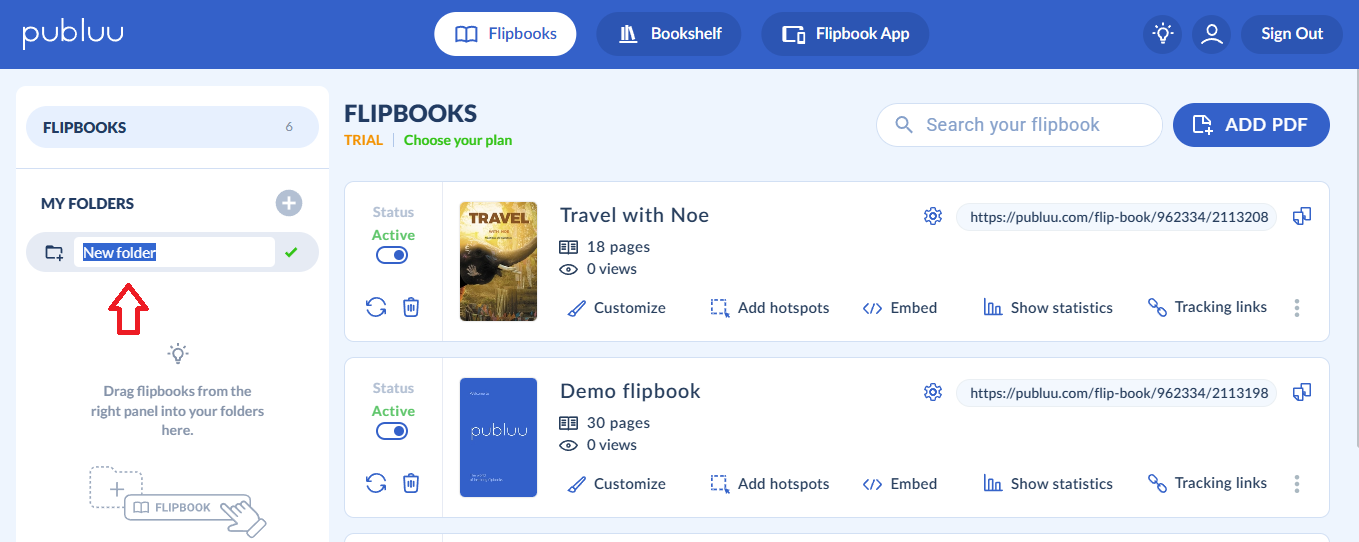The width and height of the screenshot is (1359, 542).
Task: Open Demo flipbook cover thumbnail
Action: (498, 437)
